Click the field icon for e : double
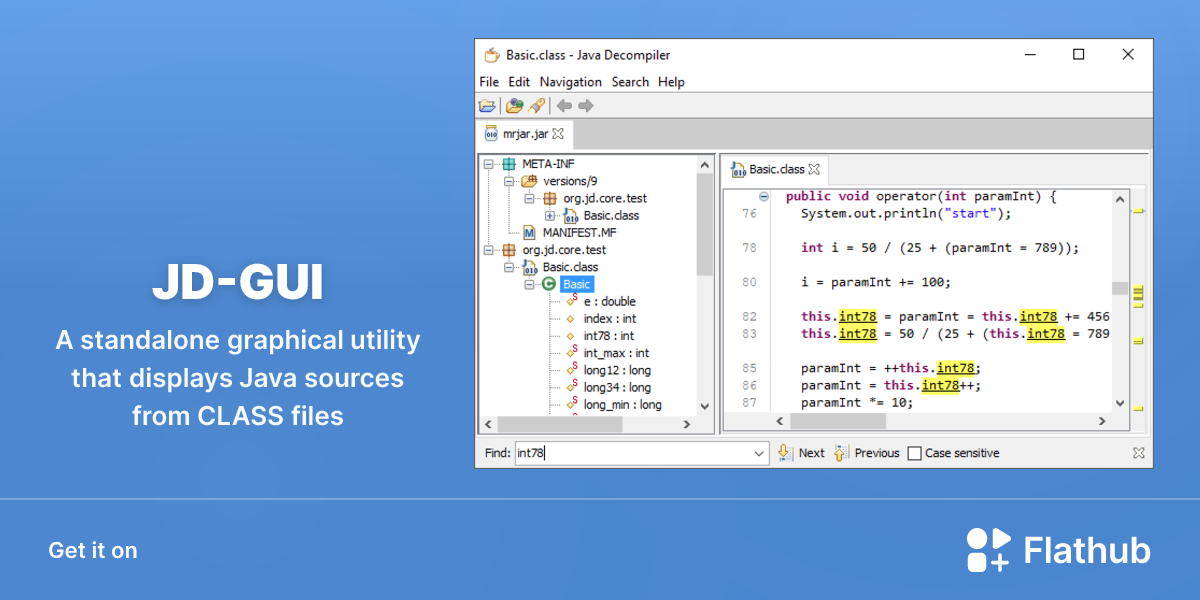 click(572, 300)
